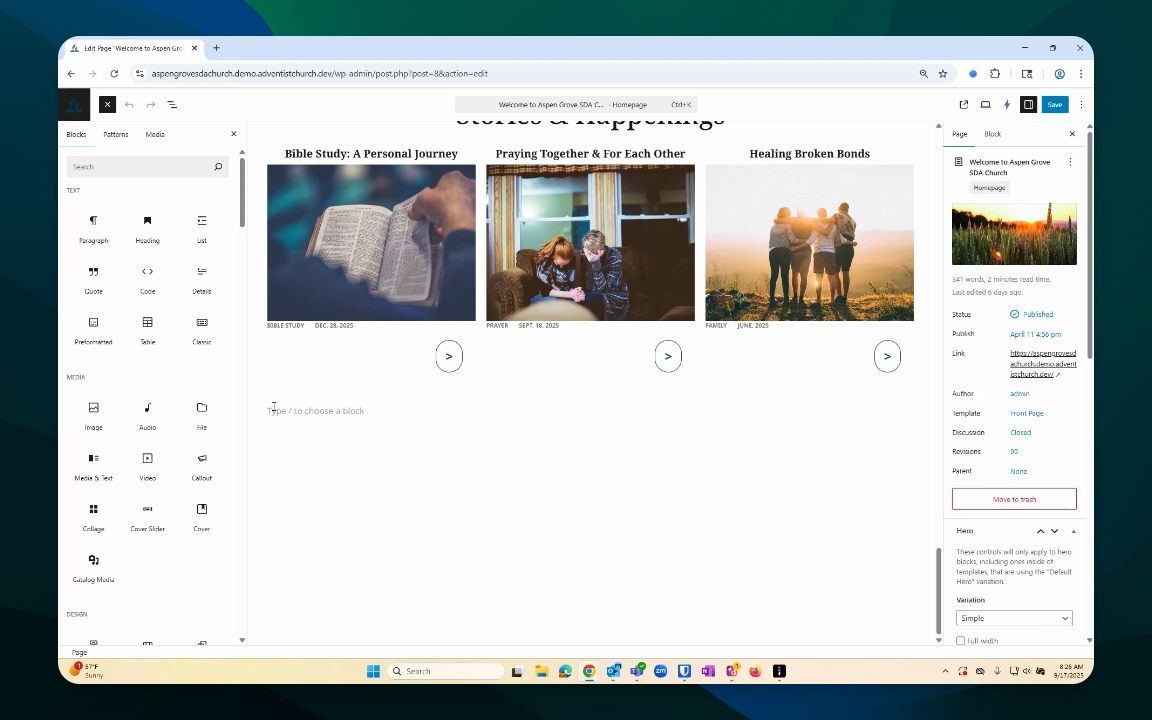Open the editor Options three-dot menu
1152x720 pixels.
pos(1080,105)
